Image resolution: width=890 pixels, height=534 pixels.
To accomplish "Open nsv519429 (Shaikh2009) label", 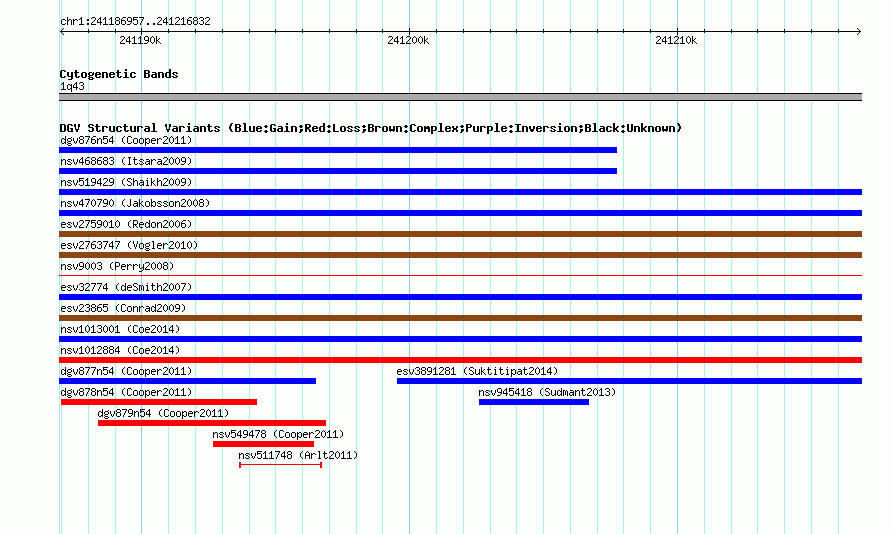I will [x=126, y=182].
